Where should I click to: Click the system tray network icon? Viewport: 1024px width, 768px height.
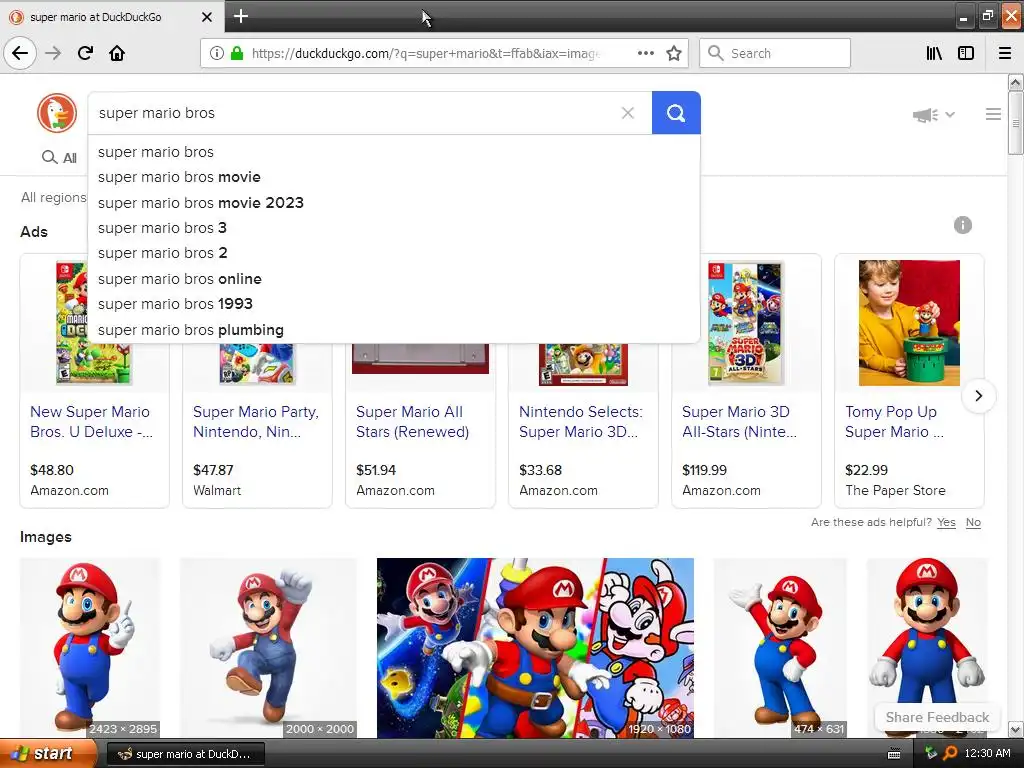(931, 753)
